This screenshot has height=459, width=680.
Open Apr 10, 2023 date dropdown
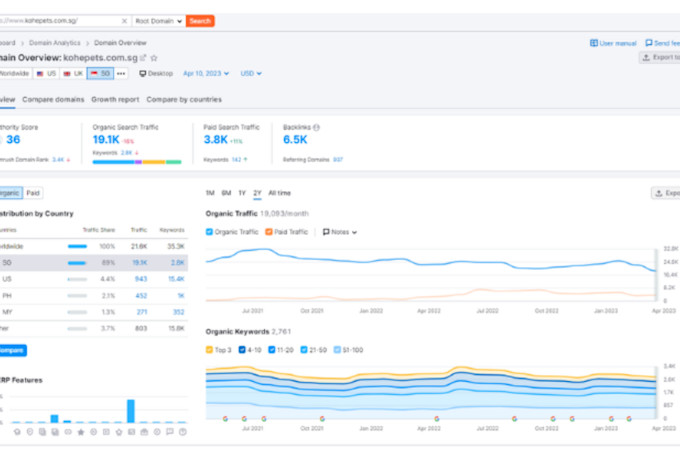click(x=206, y=73)
